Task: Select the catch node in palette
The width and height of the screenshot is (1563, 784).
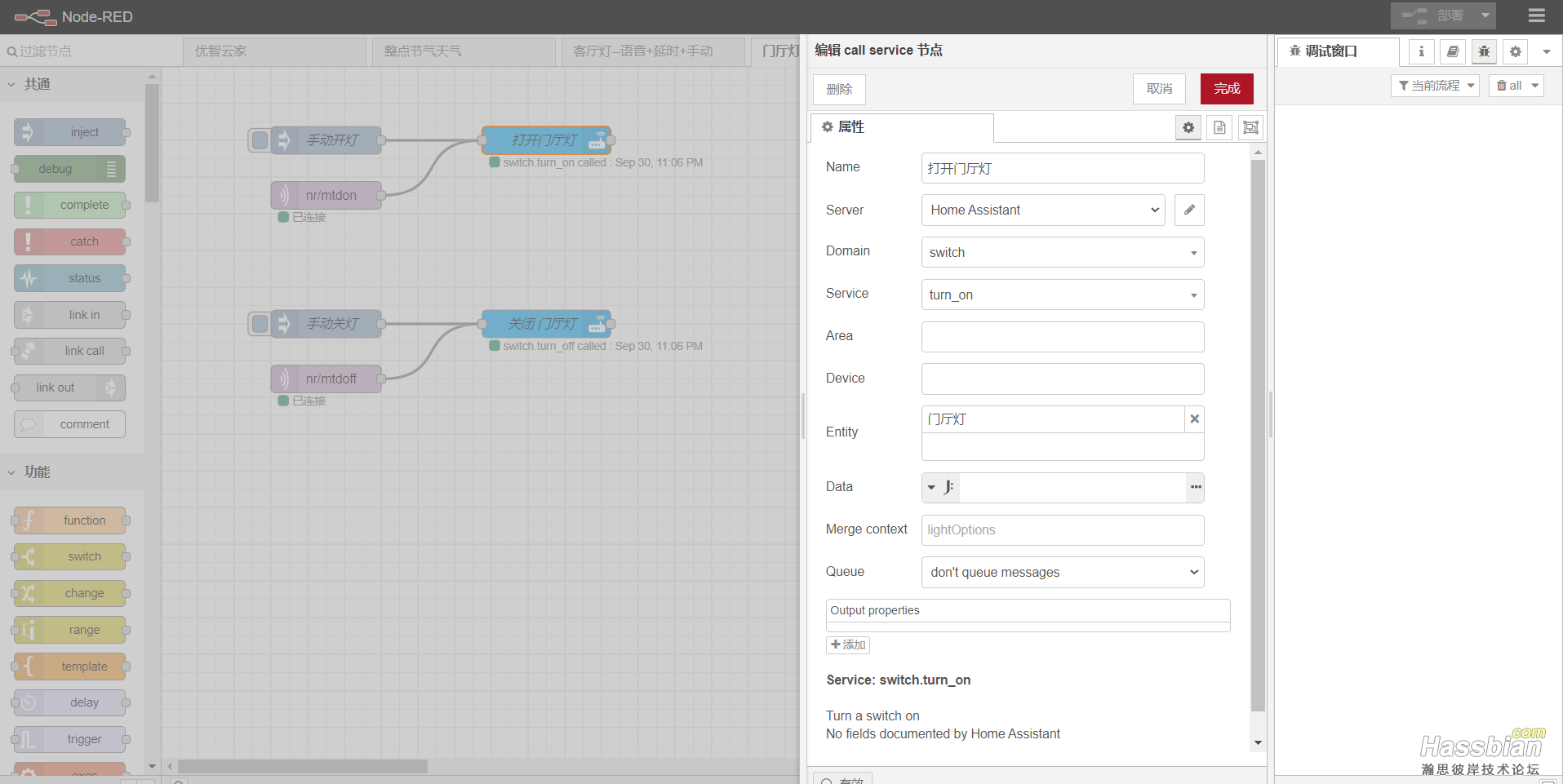Action: pos(70,241)
